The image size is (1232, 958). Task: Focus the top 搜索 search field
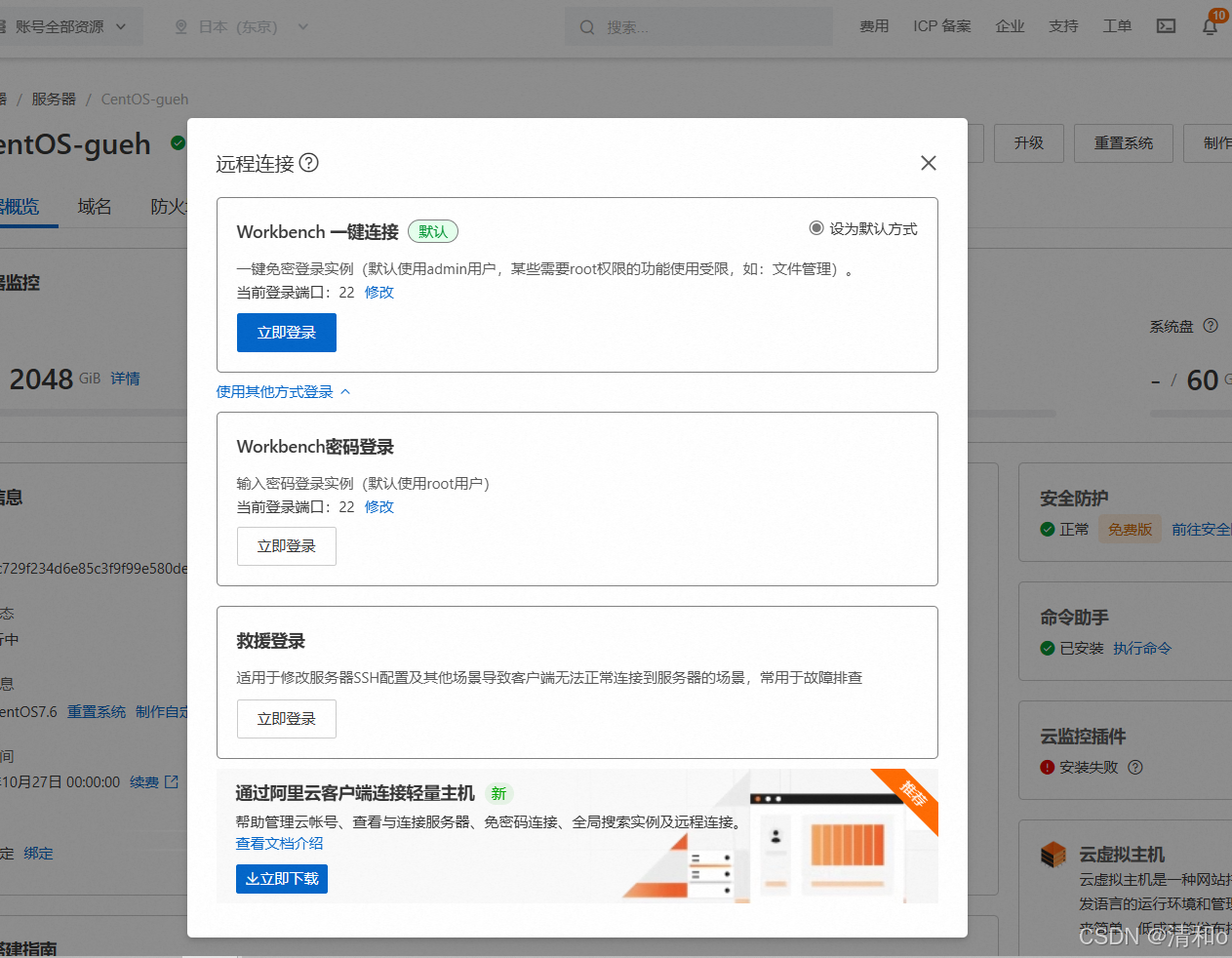click(x=698, y=27)
